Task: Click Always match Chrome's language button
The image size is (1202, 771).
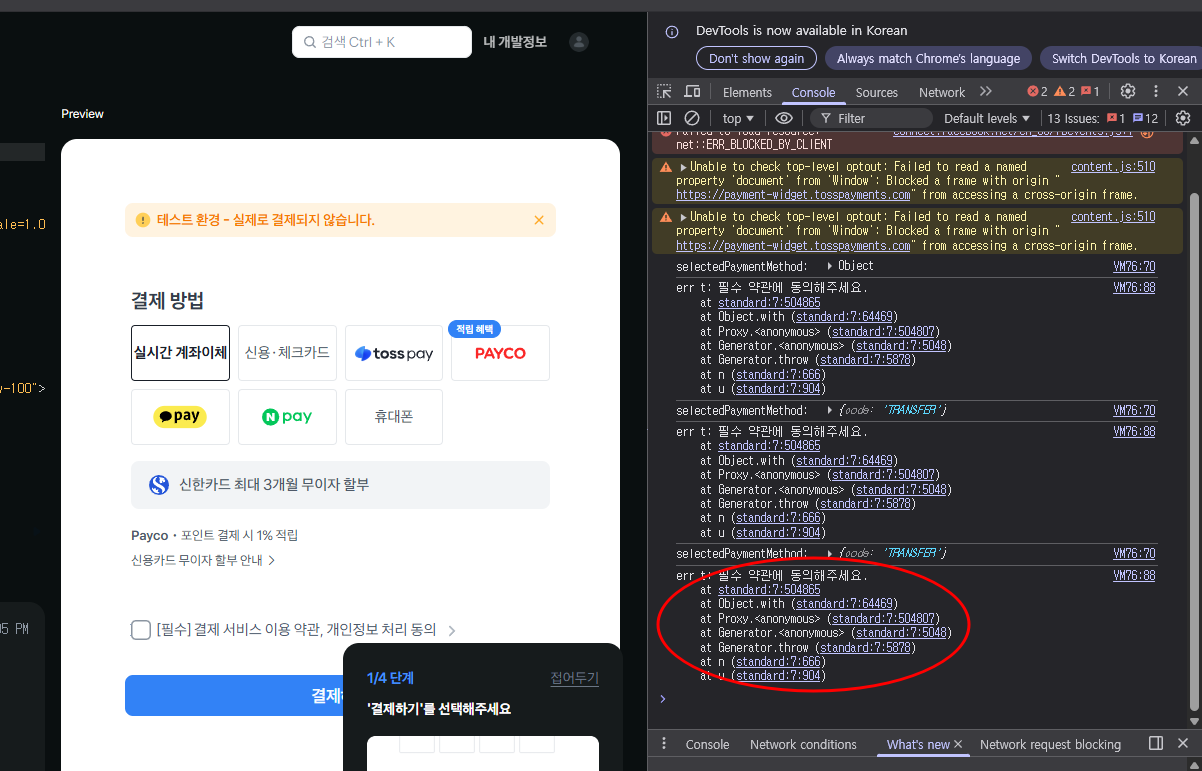Action: tap(928, 58)
